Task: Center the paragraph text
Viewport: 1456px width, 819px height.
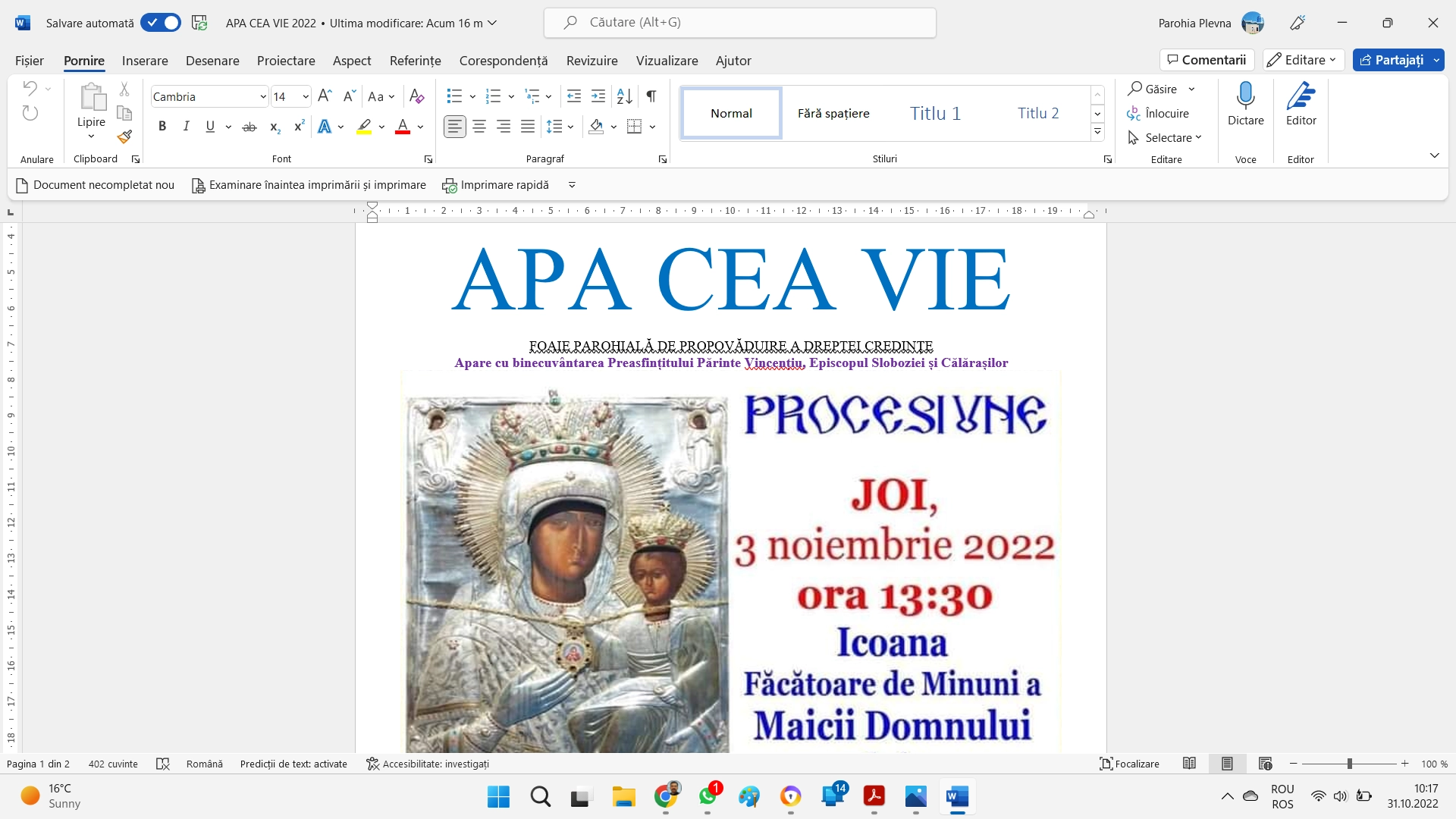Action: (479, 127)
